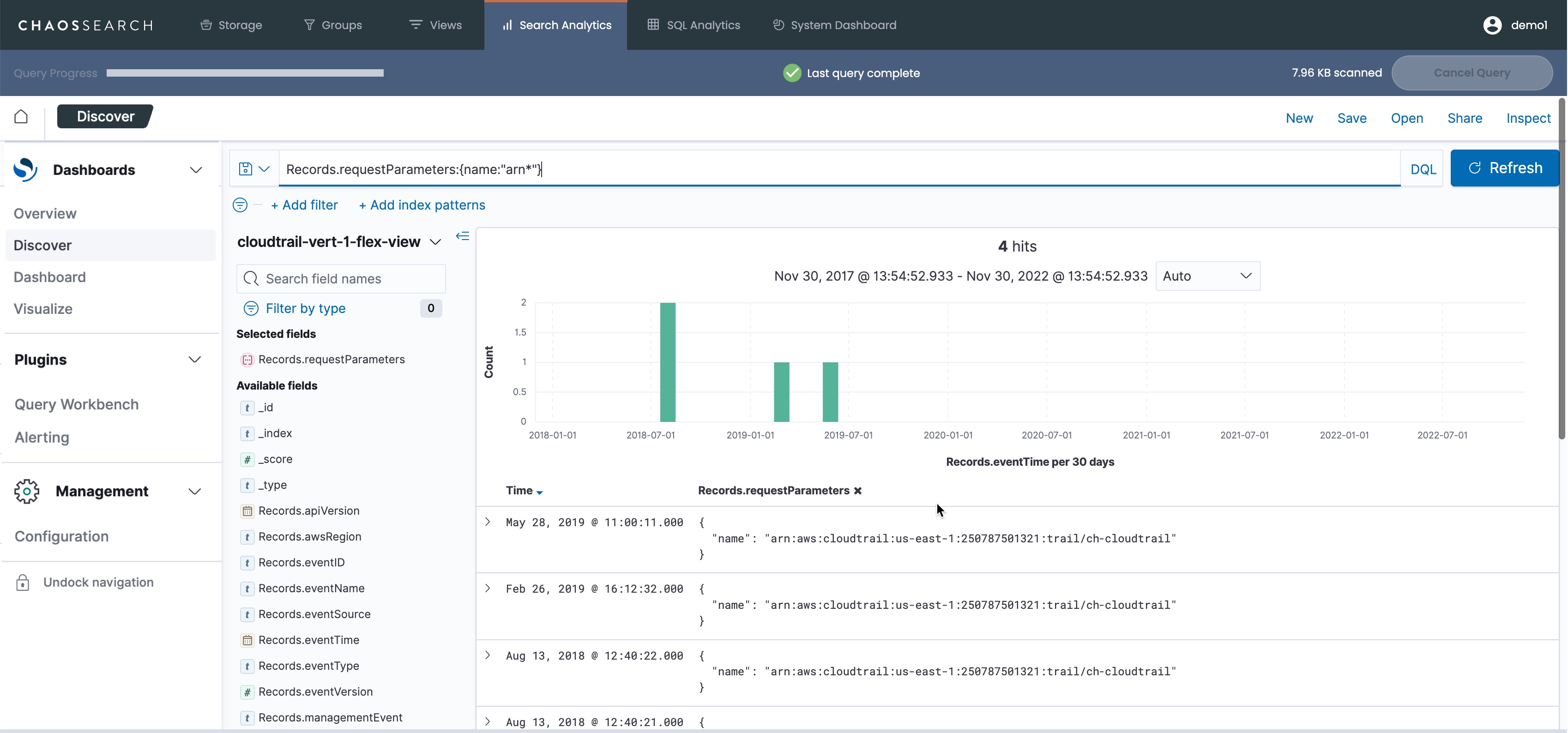
Task: Click the demo1 user avatar icon
Action: point(1492,25)
